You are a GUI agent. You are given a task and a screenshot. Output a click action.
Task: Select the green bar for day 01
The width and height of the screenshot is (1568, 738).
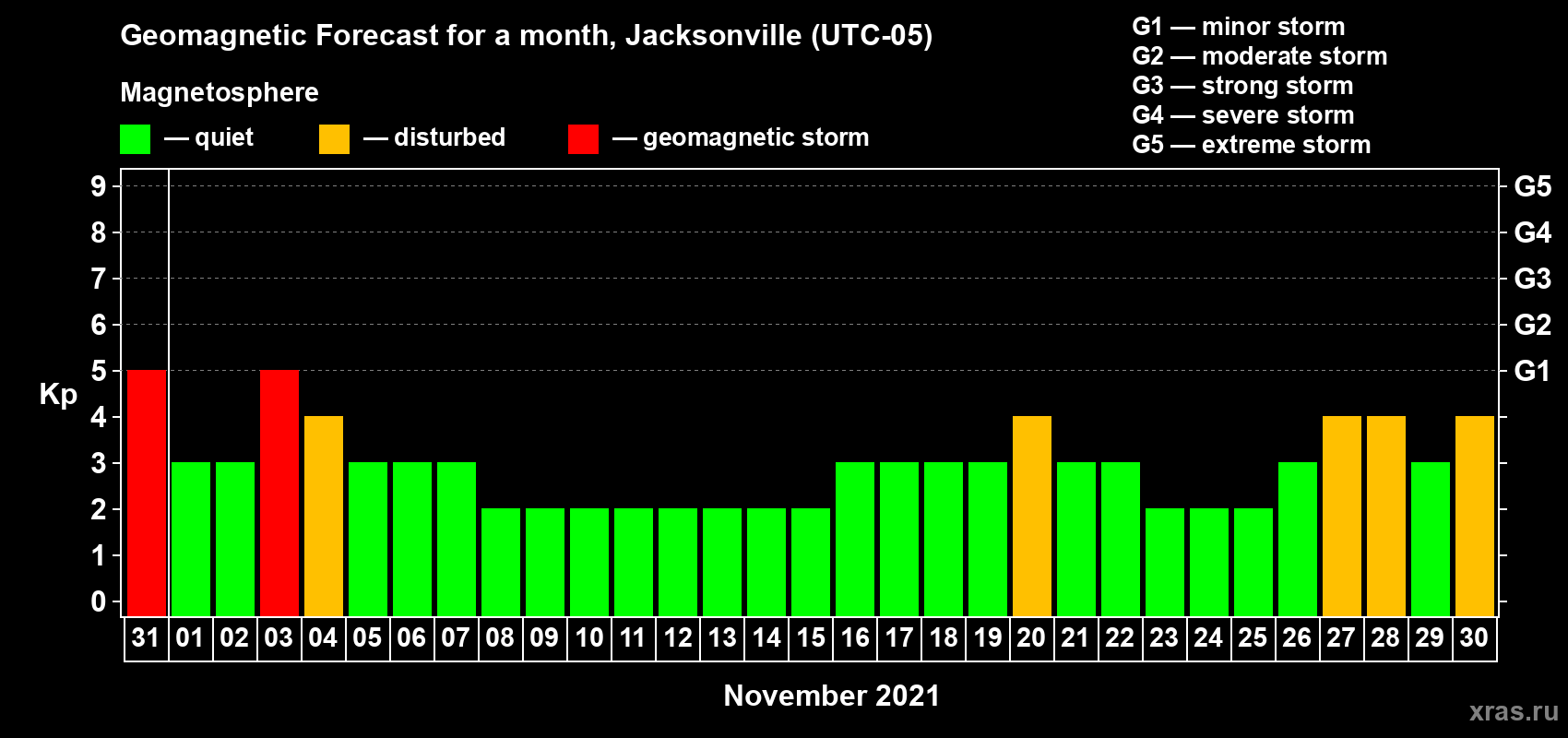click(191, 539)
